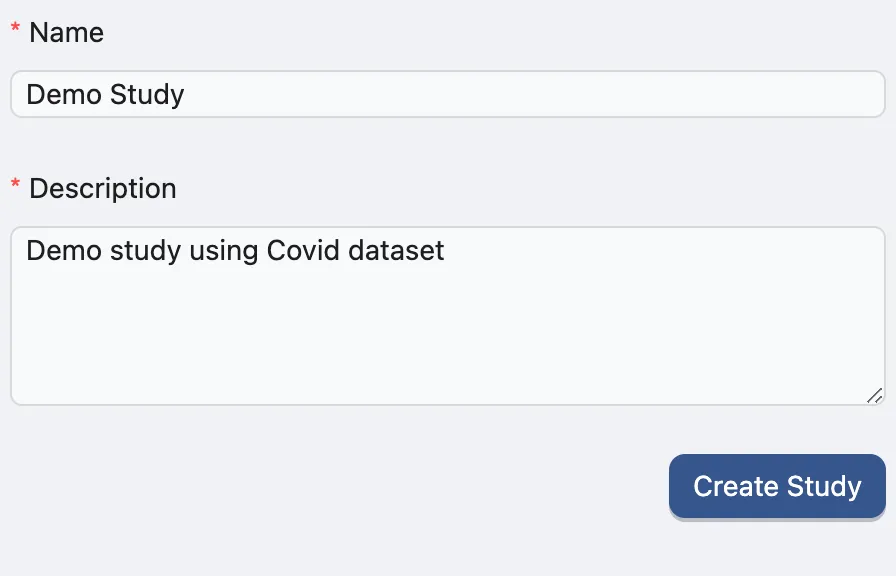Click the blue Create Study button
896x576 pixels.
pyautogui.click(x=777, y=486)
